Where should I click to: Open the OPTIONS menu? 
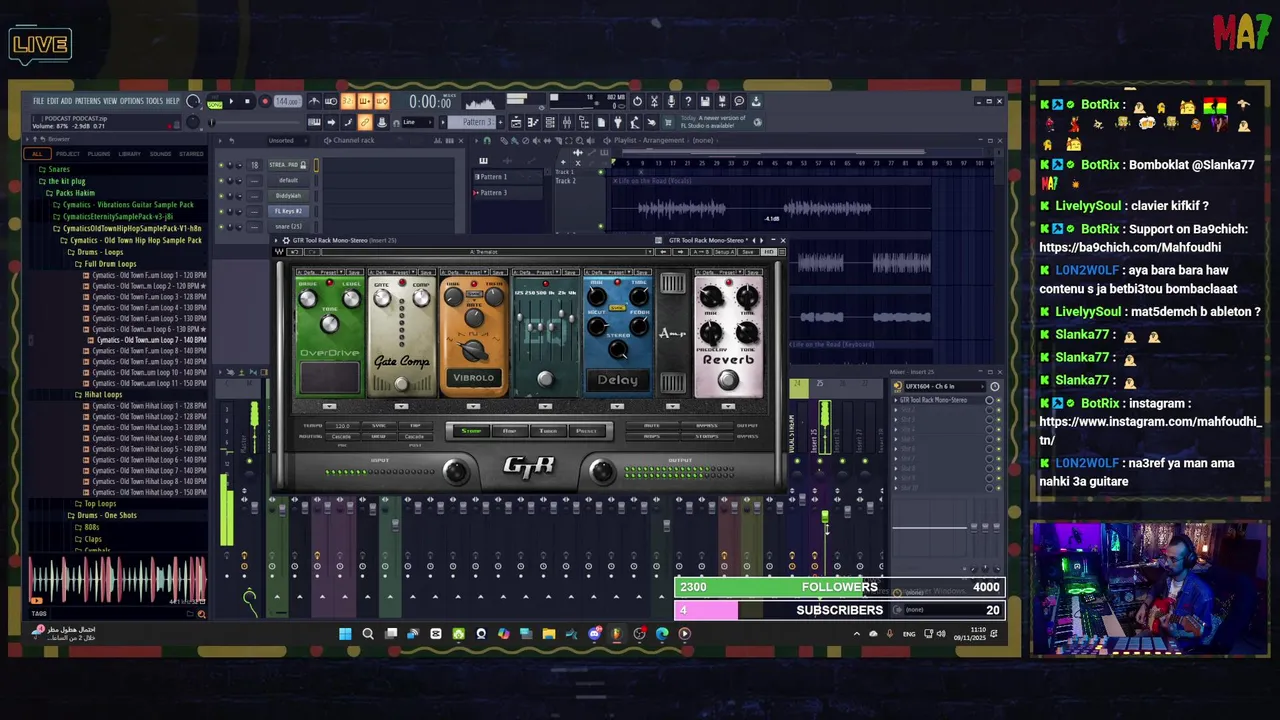(x=131, y=101)
